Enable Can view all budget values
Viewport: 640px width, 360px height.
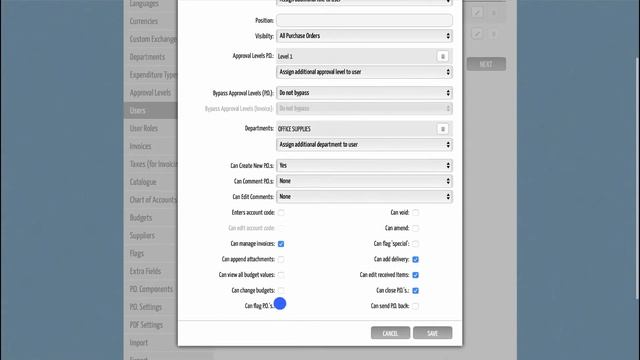pos(281,275)
